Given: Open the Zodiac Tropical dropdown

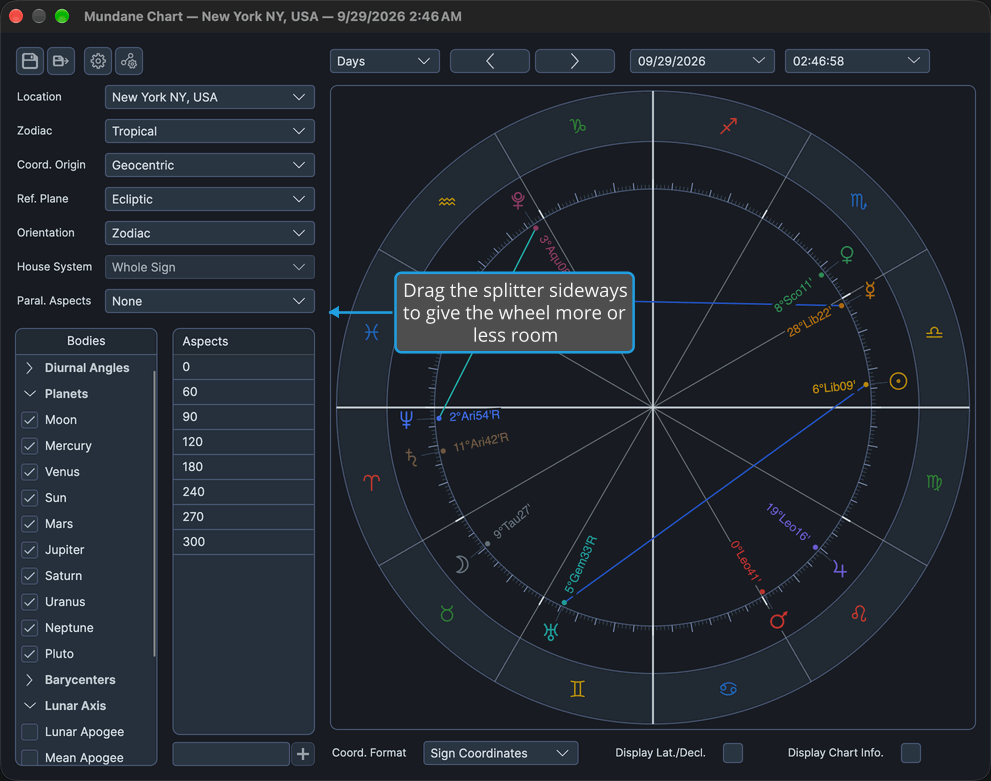Looking at the screenshot, I should click(x=209, y=131).
